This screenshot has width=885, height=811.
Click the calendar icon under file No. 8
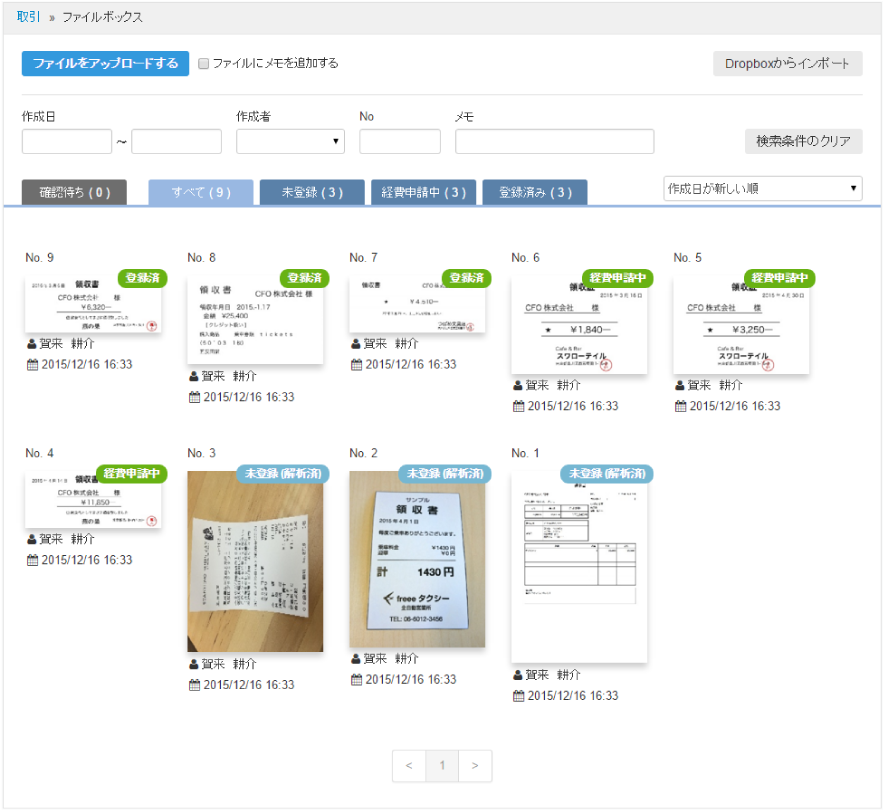coord(194,397)
